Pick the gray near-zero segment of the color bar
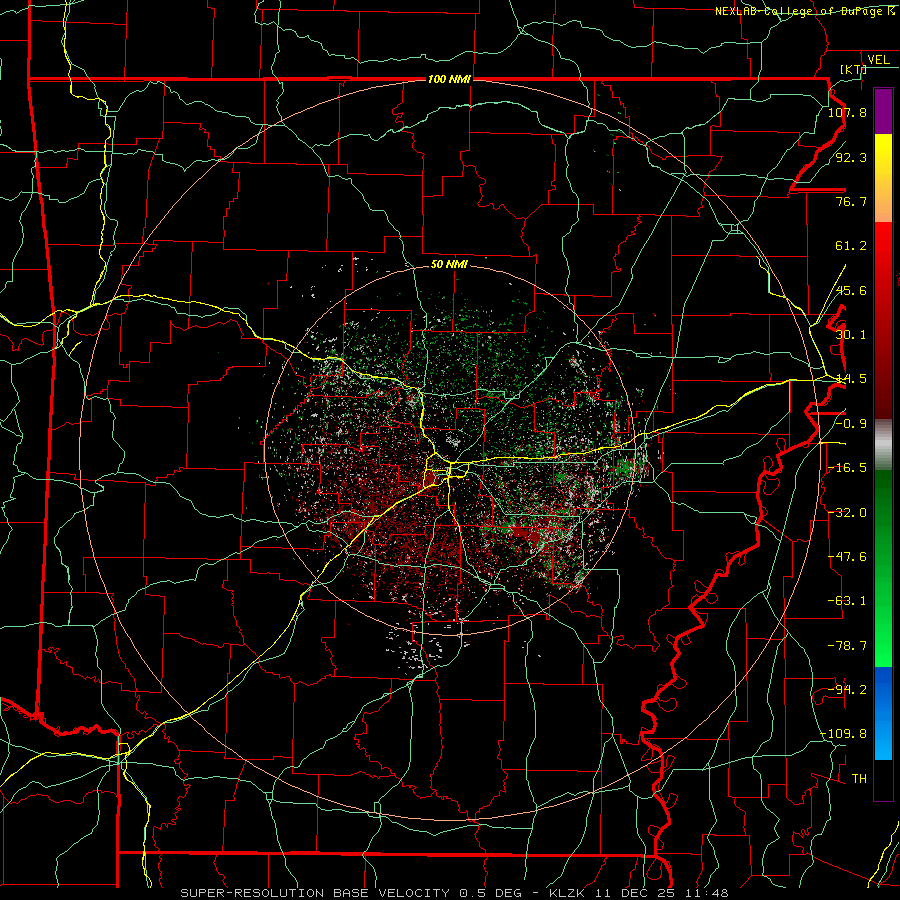The width and height of the screenshot is (900, 900). 883,445
